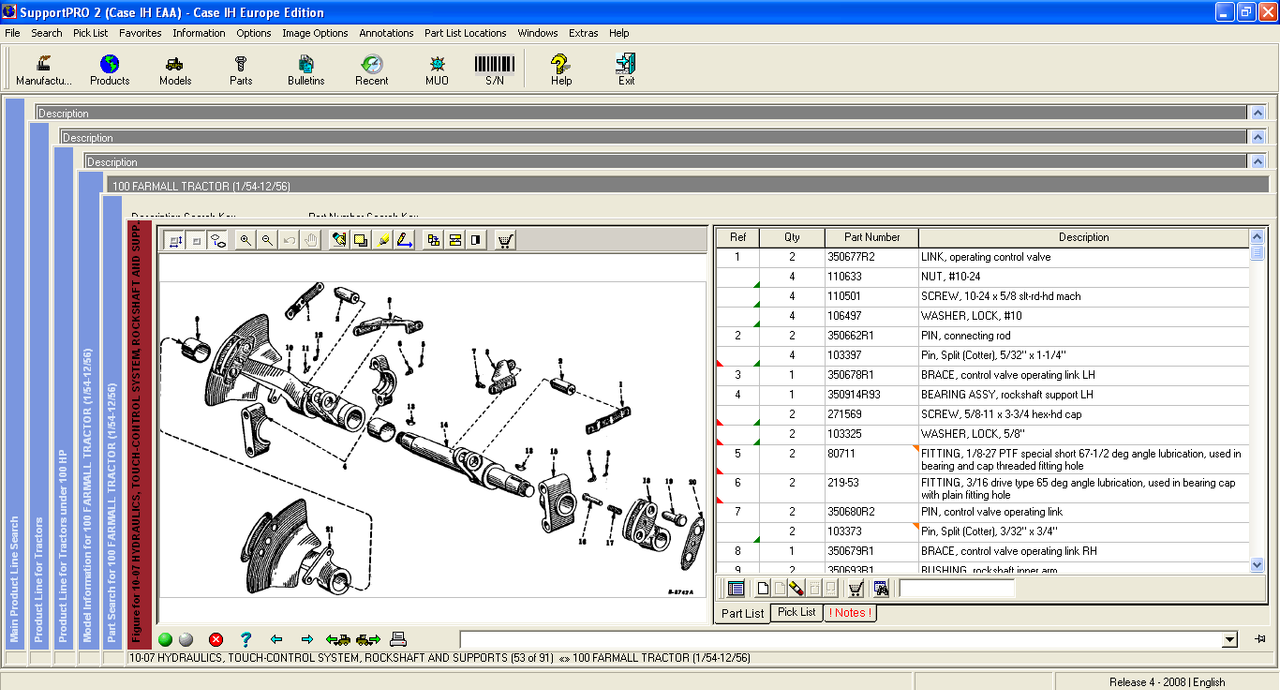
Task: Open the File menu
Action: pyautogui.click(x=12, y=33)
